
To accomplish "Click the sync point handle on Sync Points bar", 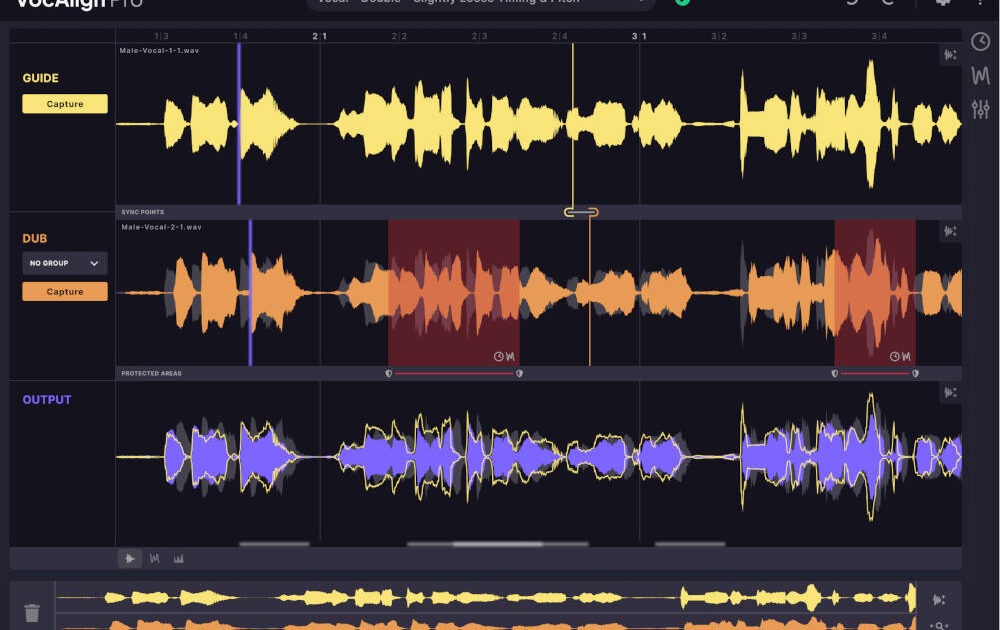I will (580, 212).
